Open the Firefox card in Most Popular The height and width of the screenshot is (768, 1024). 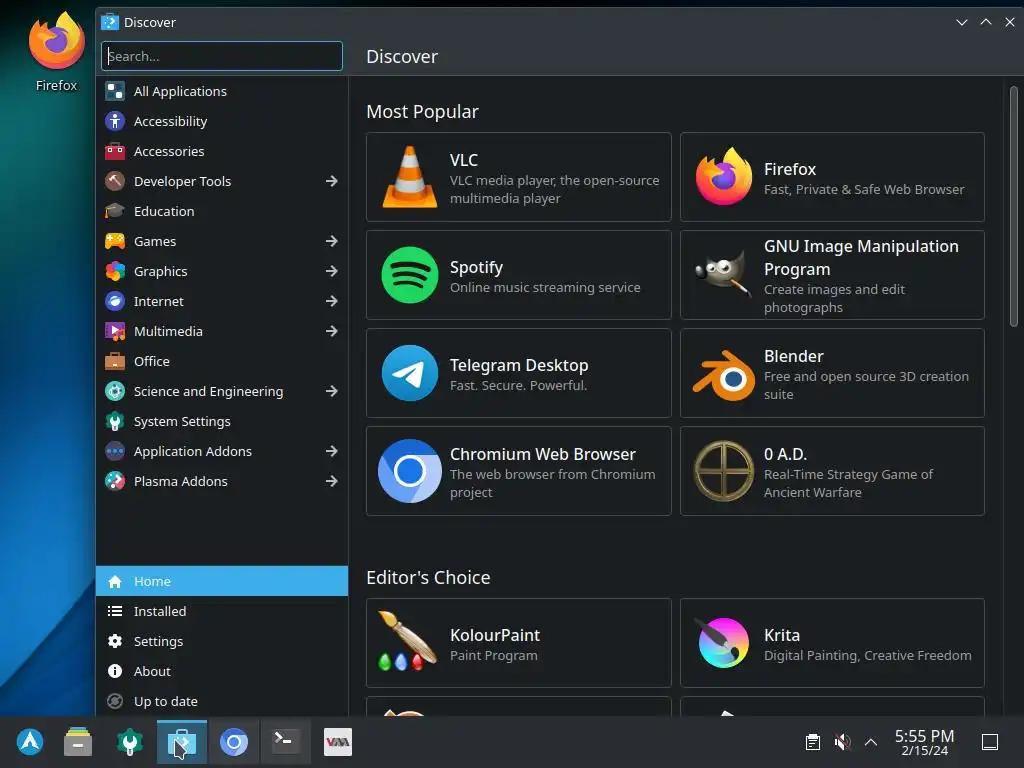click(832, 177)
